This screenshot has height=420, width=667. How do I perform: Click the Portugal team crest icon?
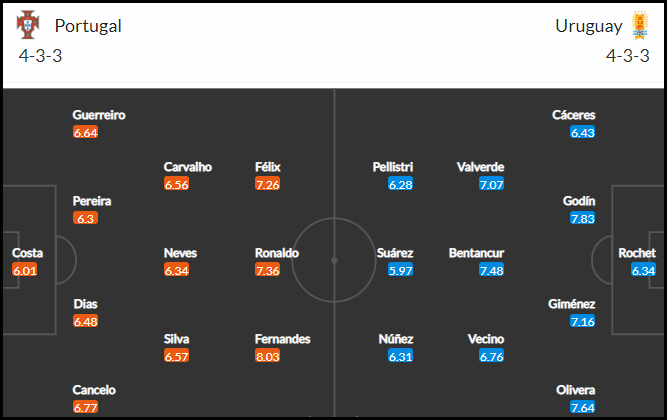tap(28, 25)
